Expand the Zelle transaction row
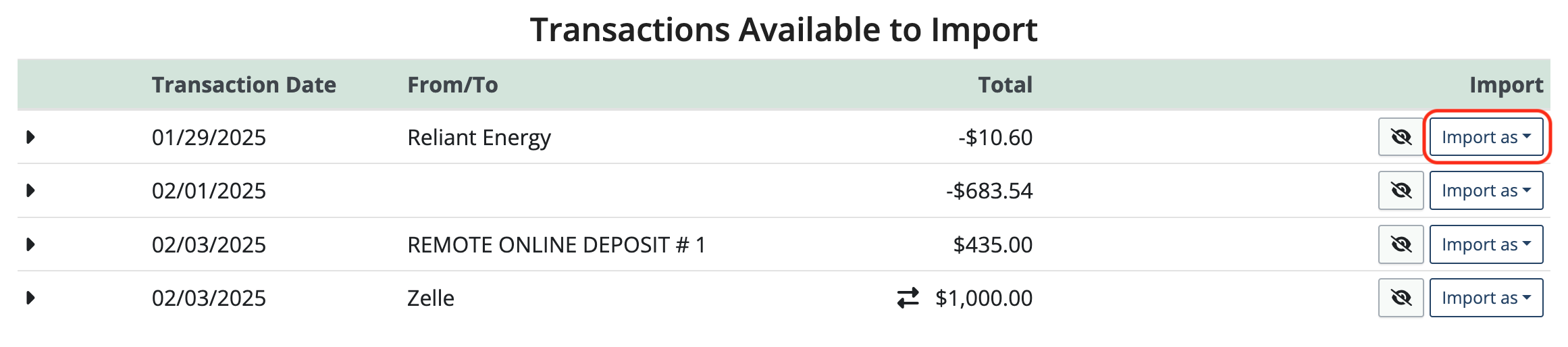 click(30, 298)
